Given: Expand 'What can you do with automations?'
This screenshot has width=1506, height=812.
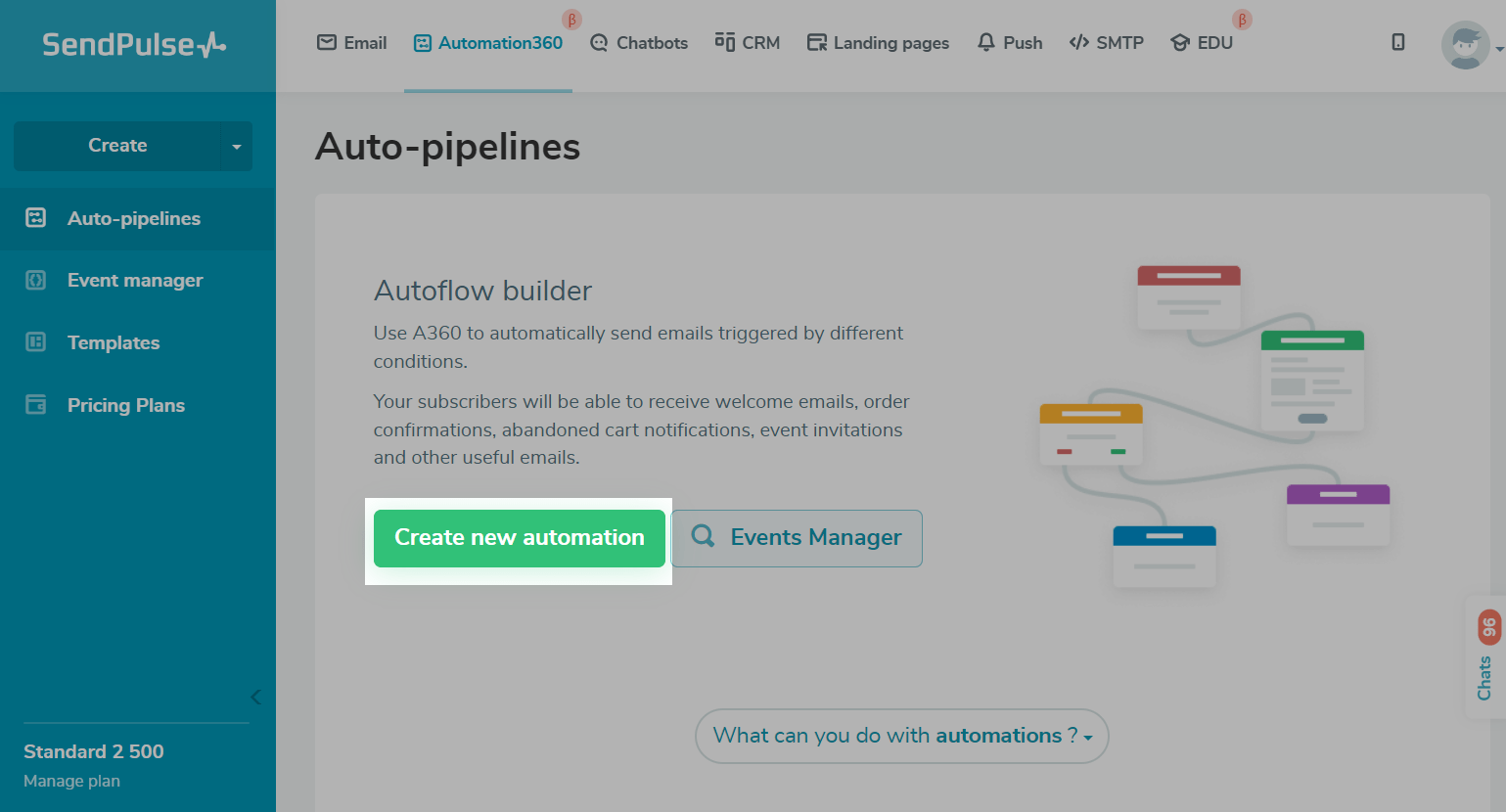Looking at the screenshot, I should point(901,736).
